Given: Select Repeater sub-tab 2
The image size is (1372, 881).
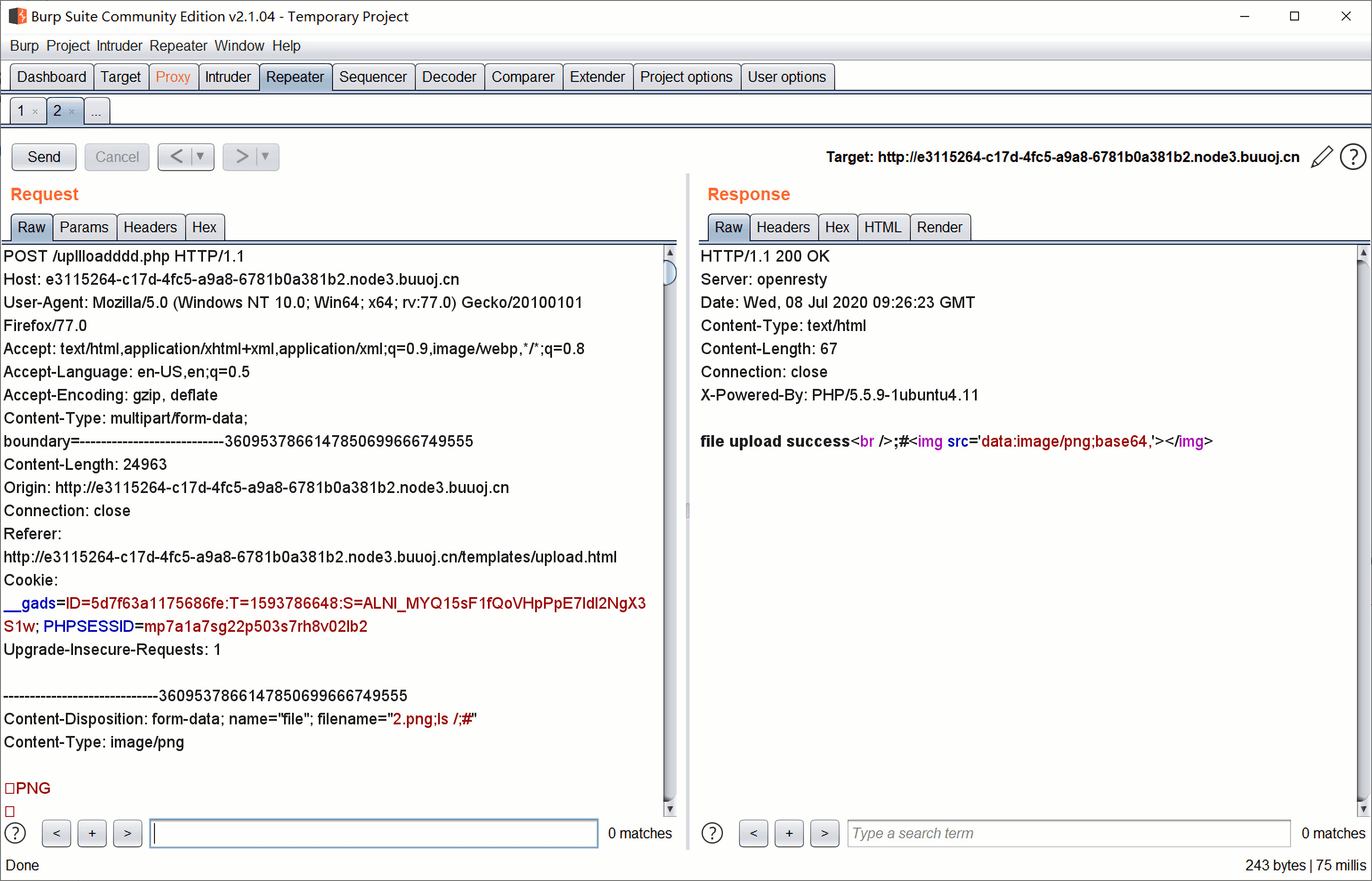Looking at the screenshot, I should 57,111.
